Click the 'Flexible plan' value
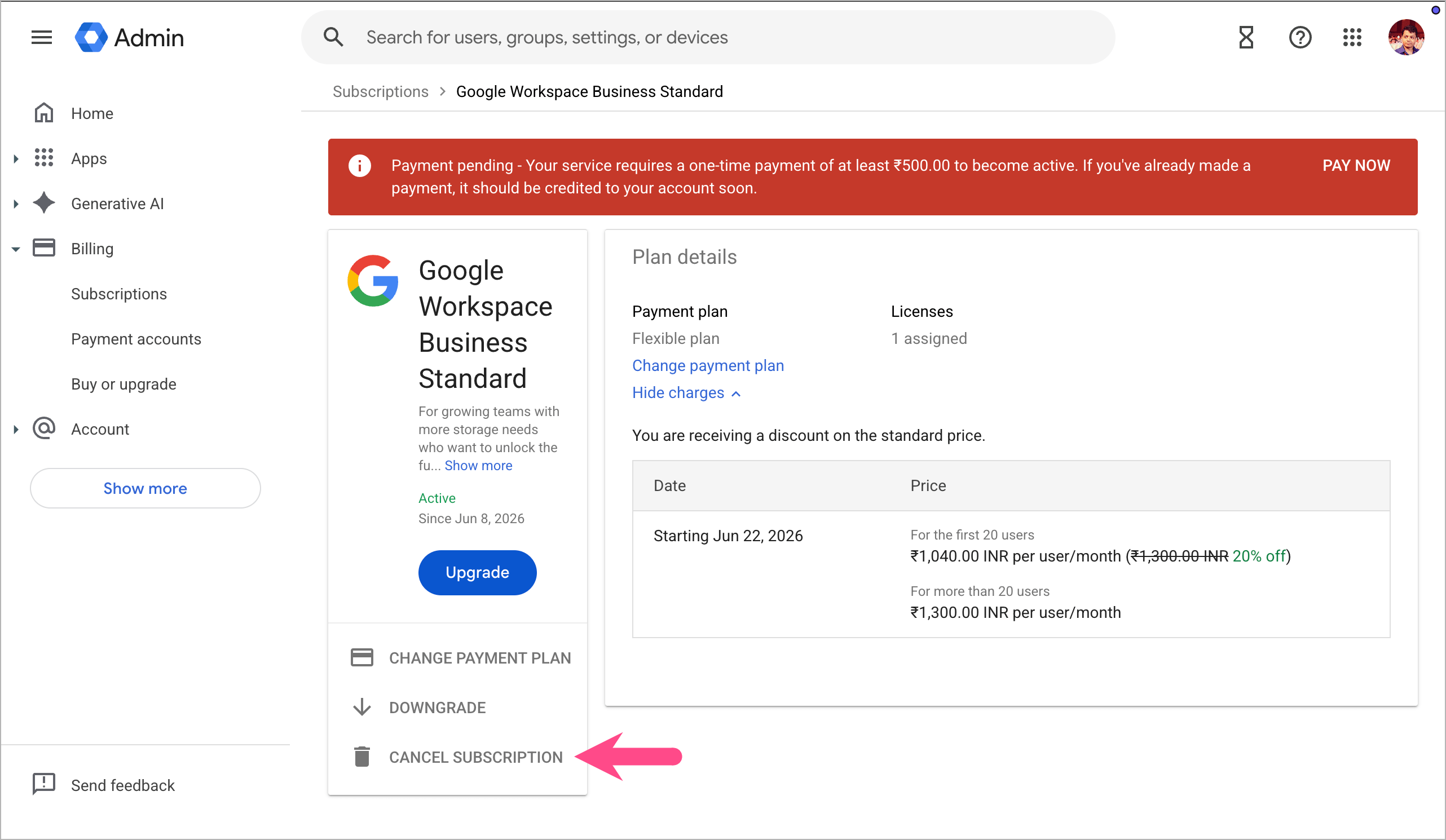Screen dimensions: 1446x840 [676, 338]
